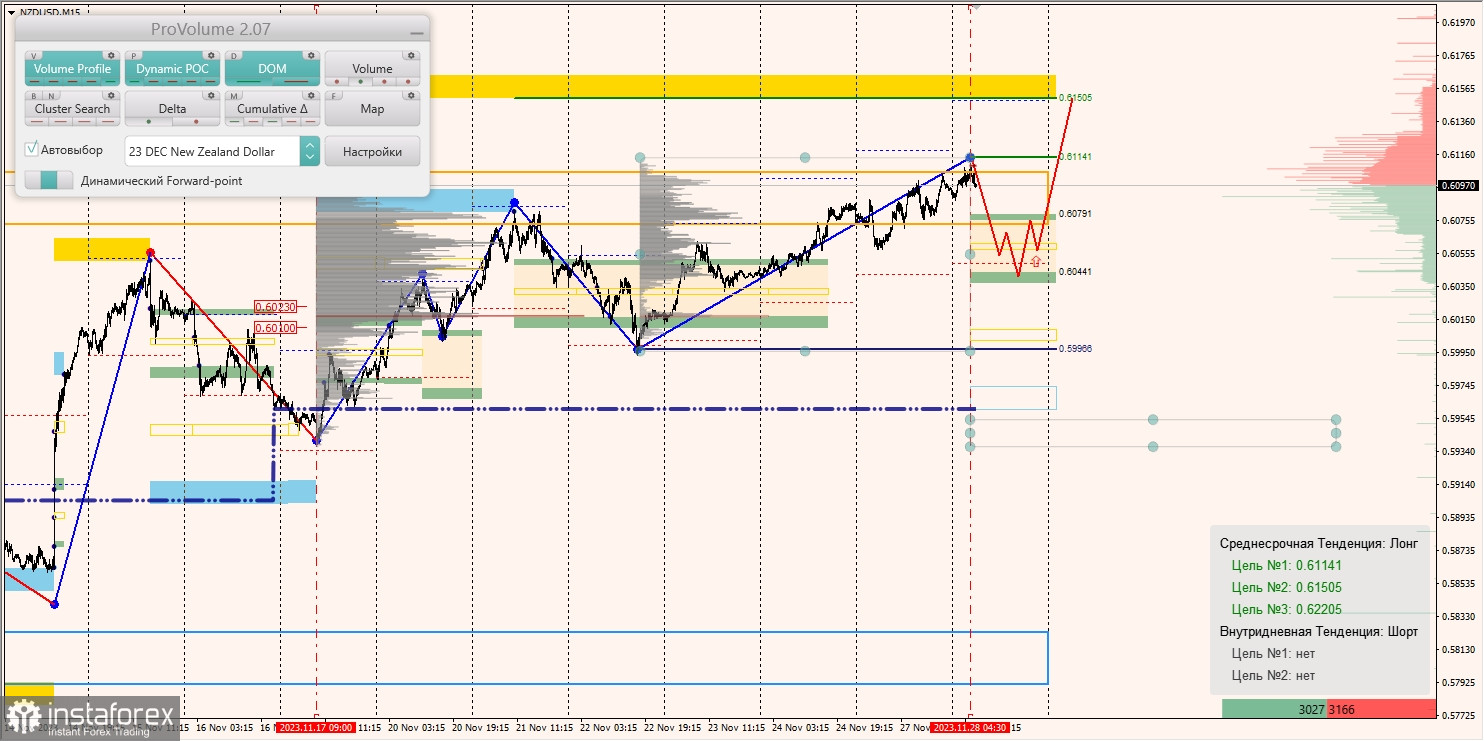The width and height of the screenshot is (1484, 741).
Task: Minimize the ProVolume 2.07 panel
Action: click(416, 33)
